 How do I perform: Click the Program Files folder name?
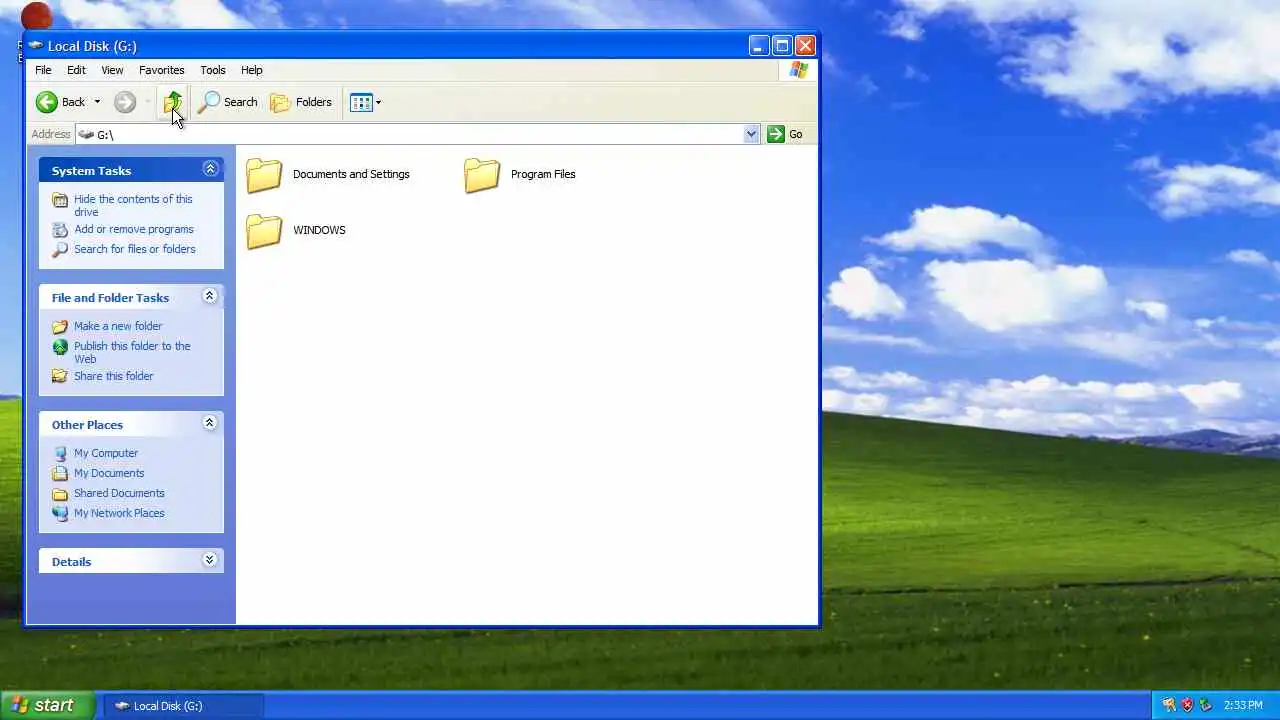click(x=543, y=174)
